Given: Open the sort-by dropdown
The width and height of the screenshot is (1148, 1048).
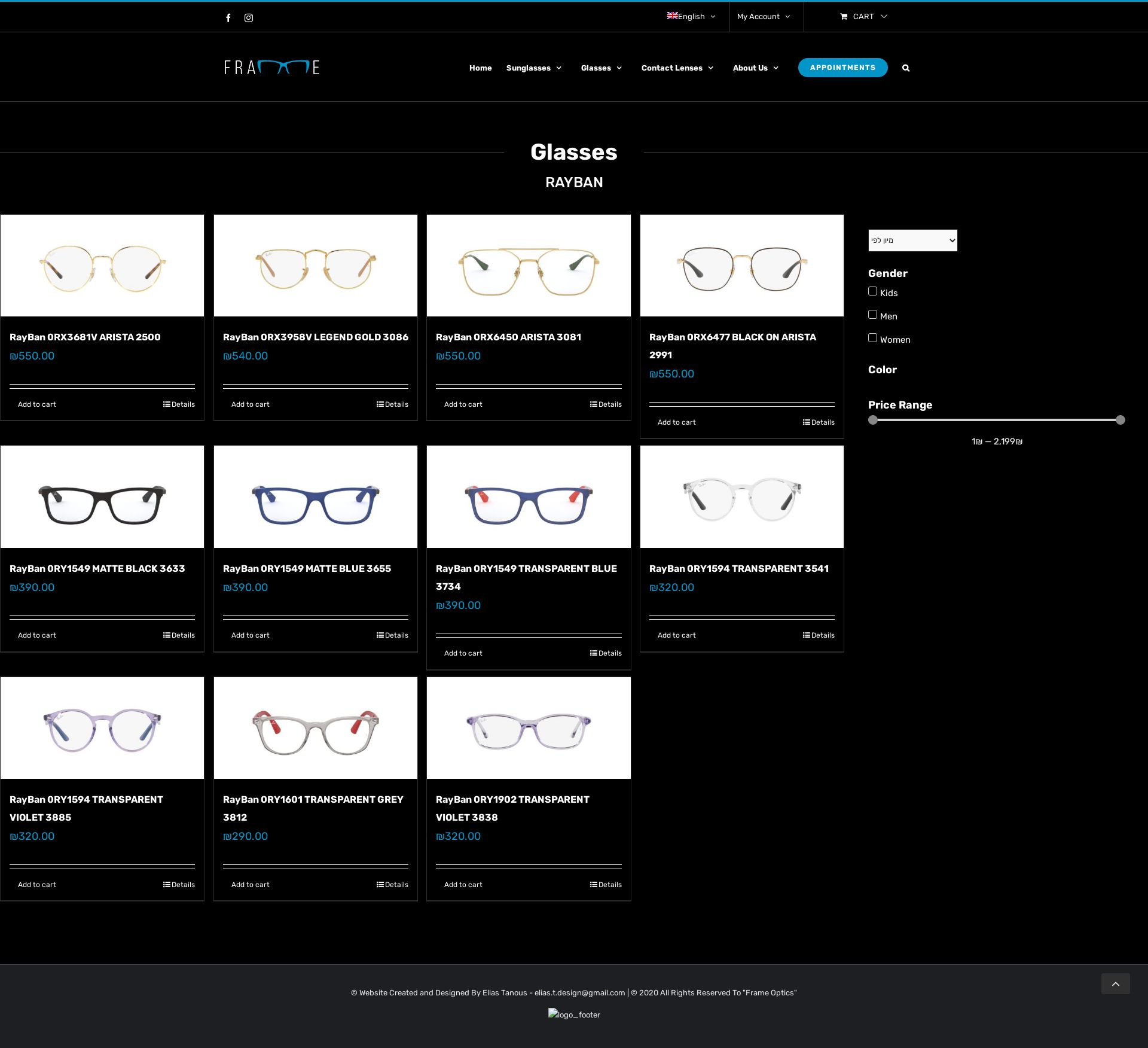Looking at the screenshot, I should coord(912,240).
